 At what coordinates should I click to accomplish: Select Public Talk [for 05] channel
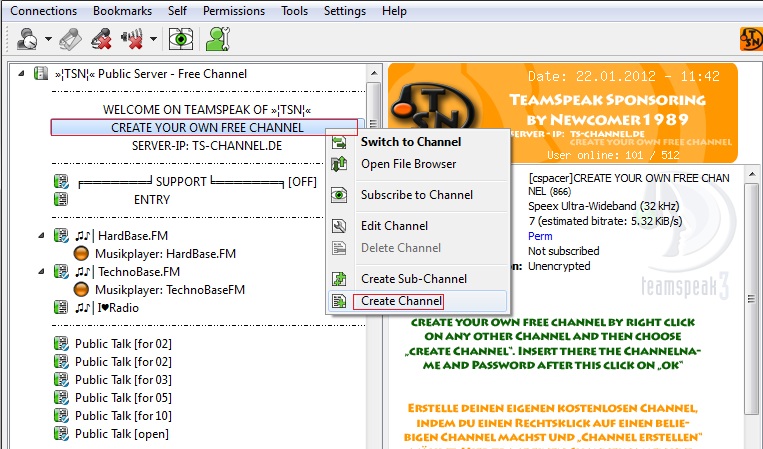click(123, 398)
